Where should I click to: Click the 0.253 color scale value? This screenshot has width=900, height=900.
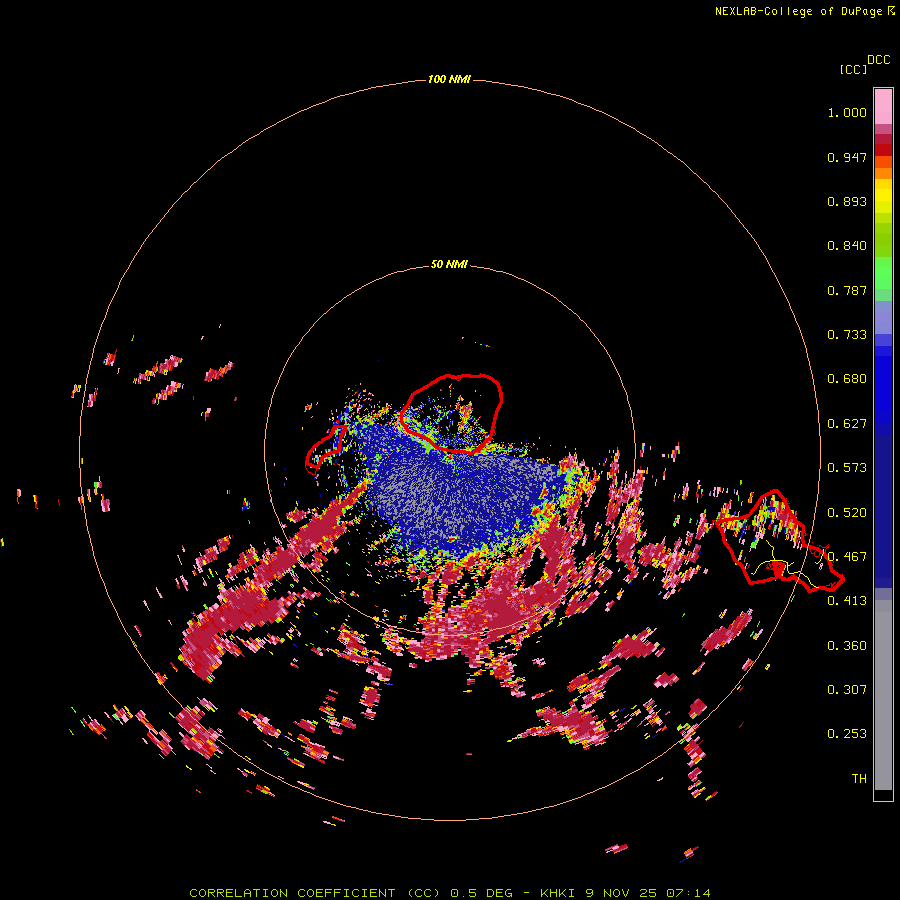pos(847,734)
